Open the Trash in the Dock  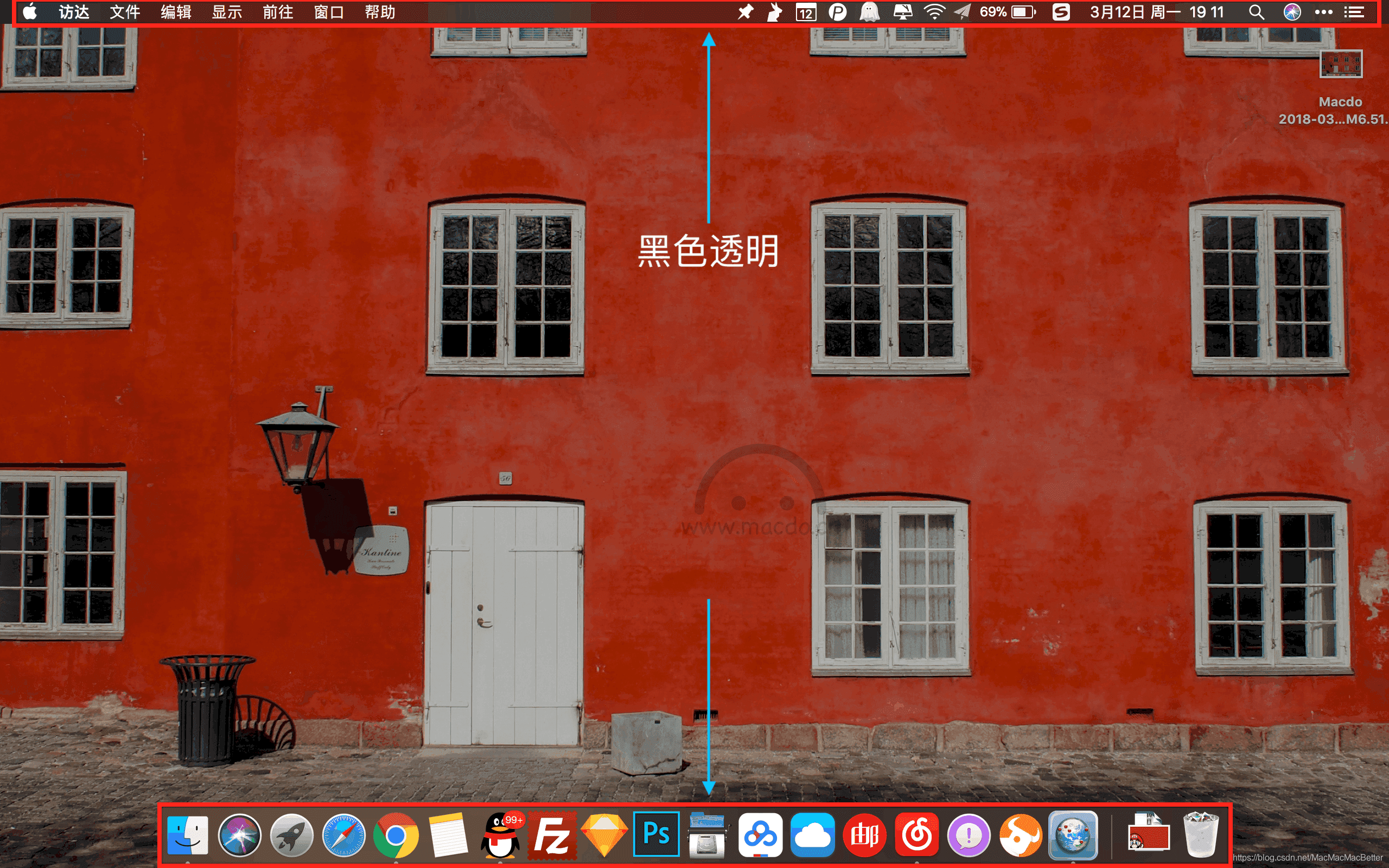(x=1200, y=834)
